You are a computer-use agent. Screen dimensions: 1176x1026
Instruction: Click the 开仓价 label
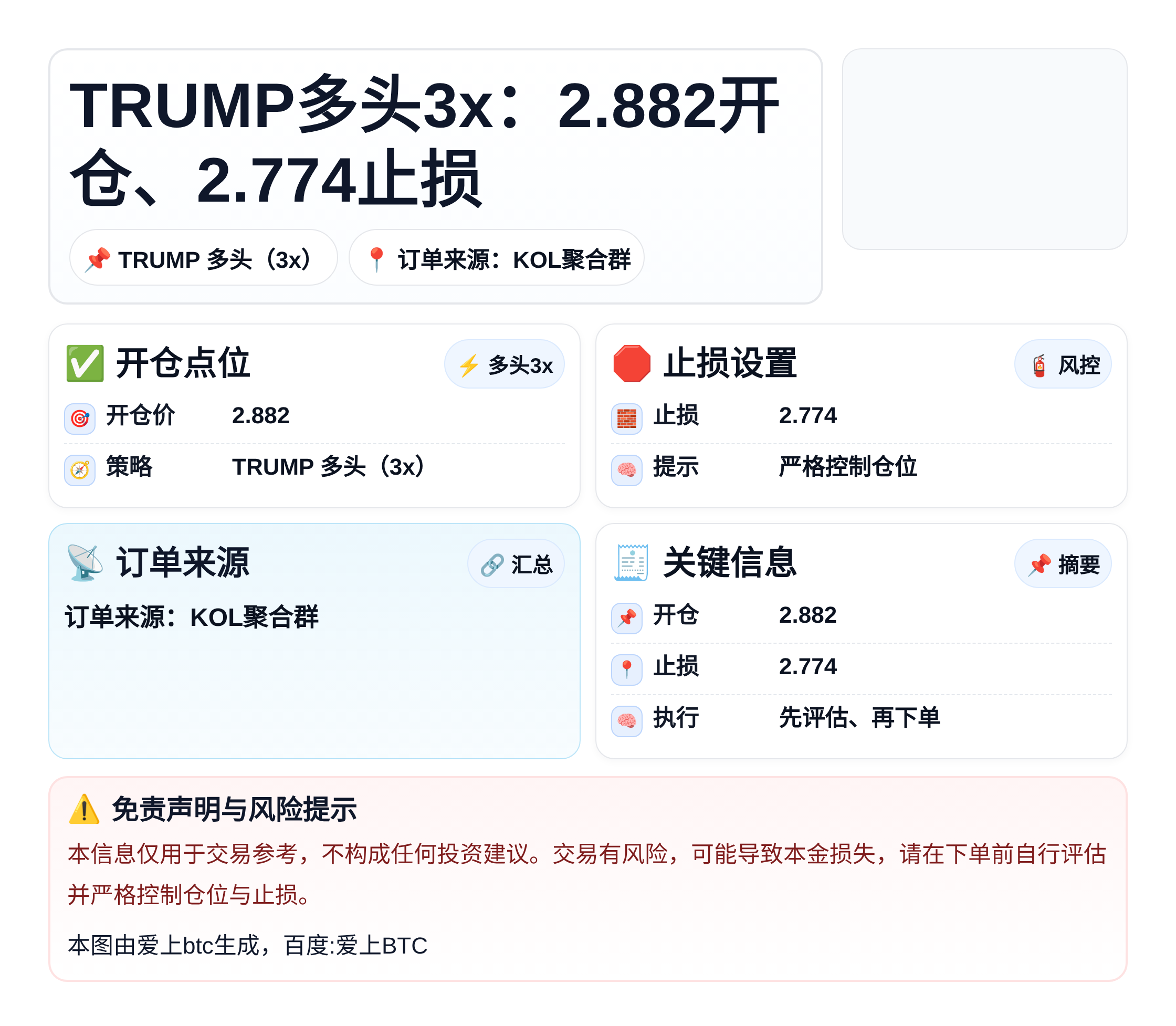click(x=140, y=416)
